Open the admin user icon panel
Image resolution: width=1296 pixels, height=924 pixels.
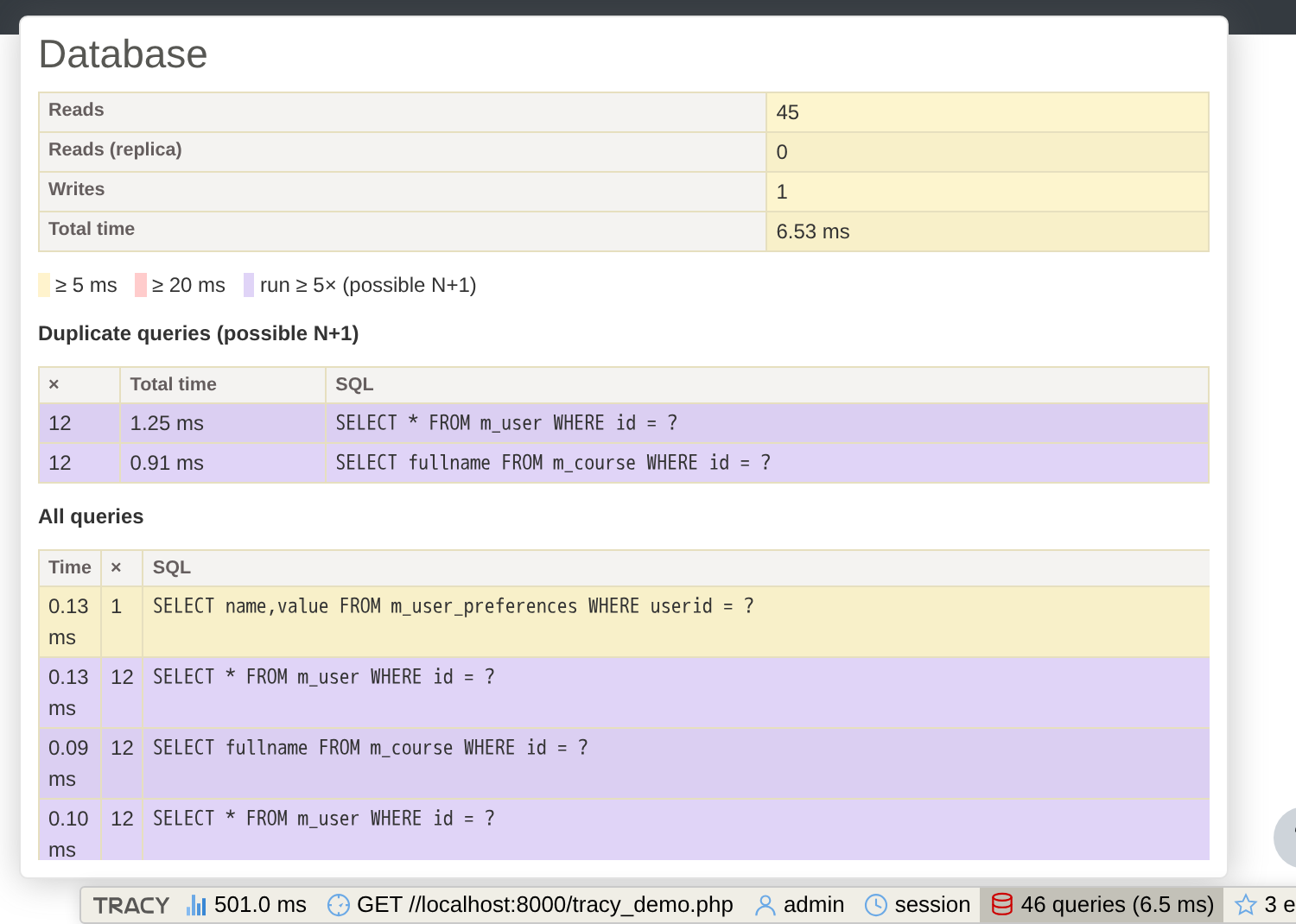766,905
